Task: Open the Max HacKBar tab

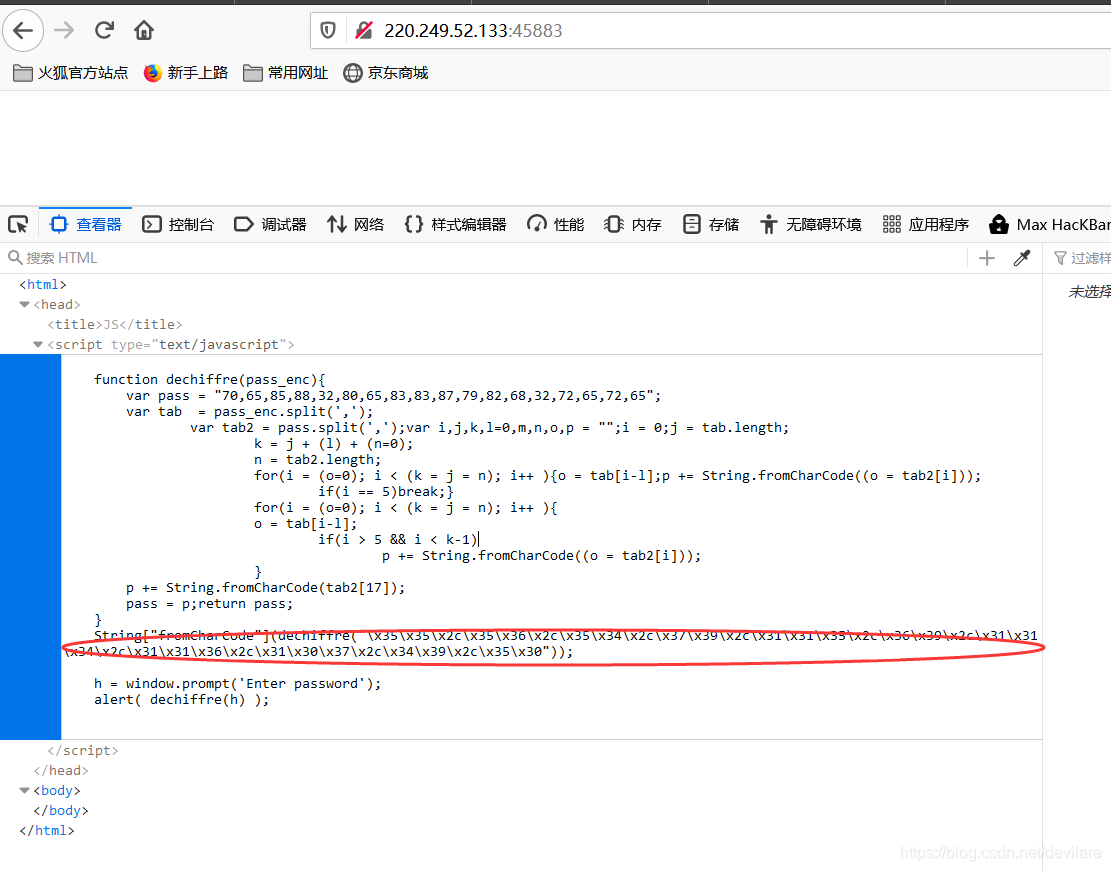Action: [1050, 225]
